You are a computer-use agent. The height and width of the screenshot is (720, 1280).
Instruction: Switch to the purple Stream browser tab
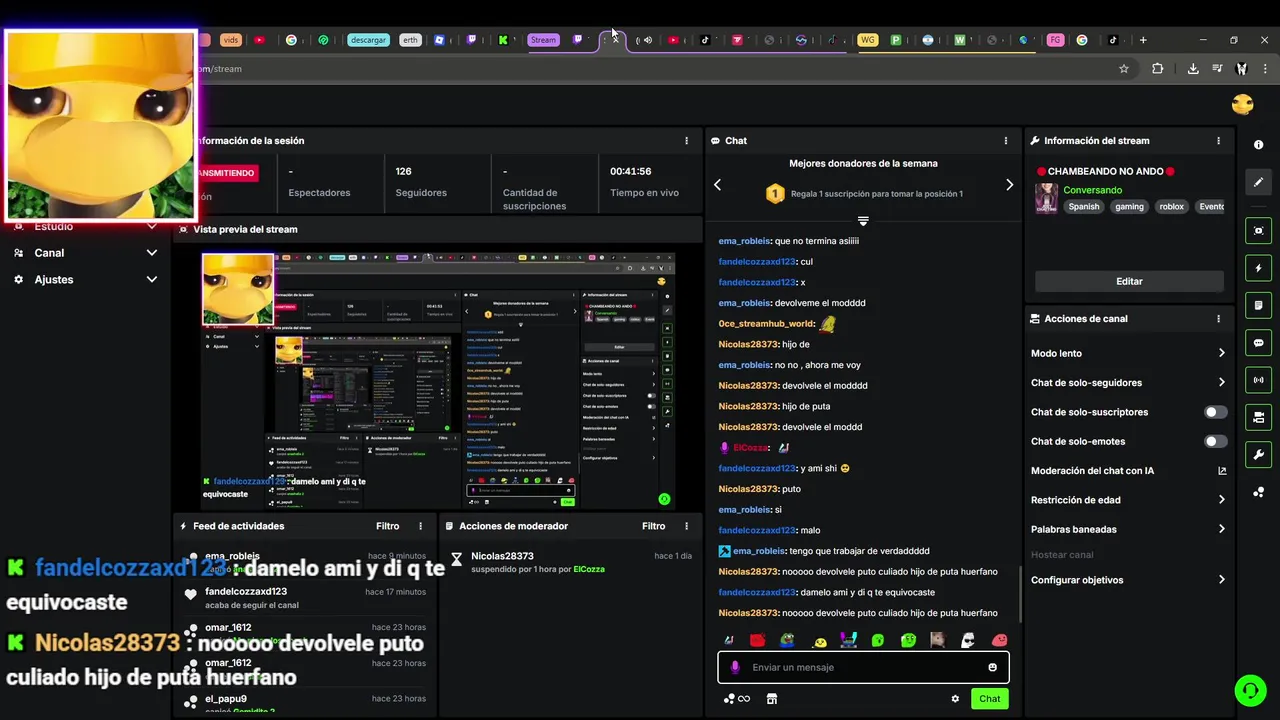click(542, 40)
